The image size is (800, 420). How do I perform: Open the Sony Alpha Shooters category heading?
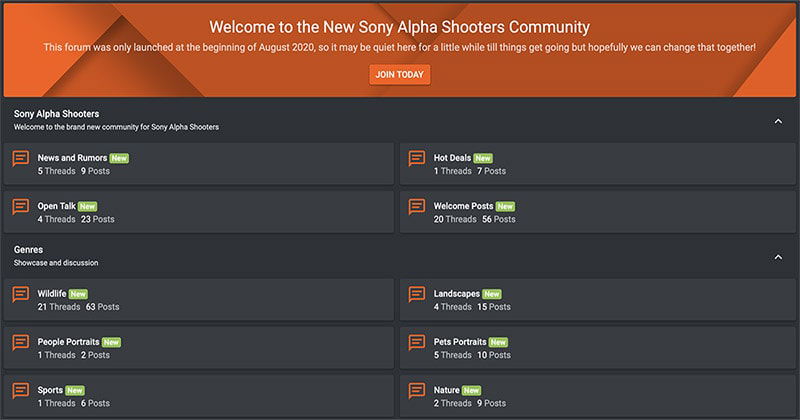point(56,114)
